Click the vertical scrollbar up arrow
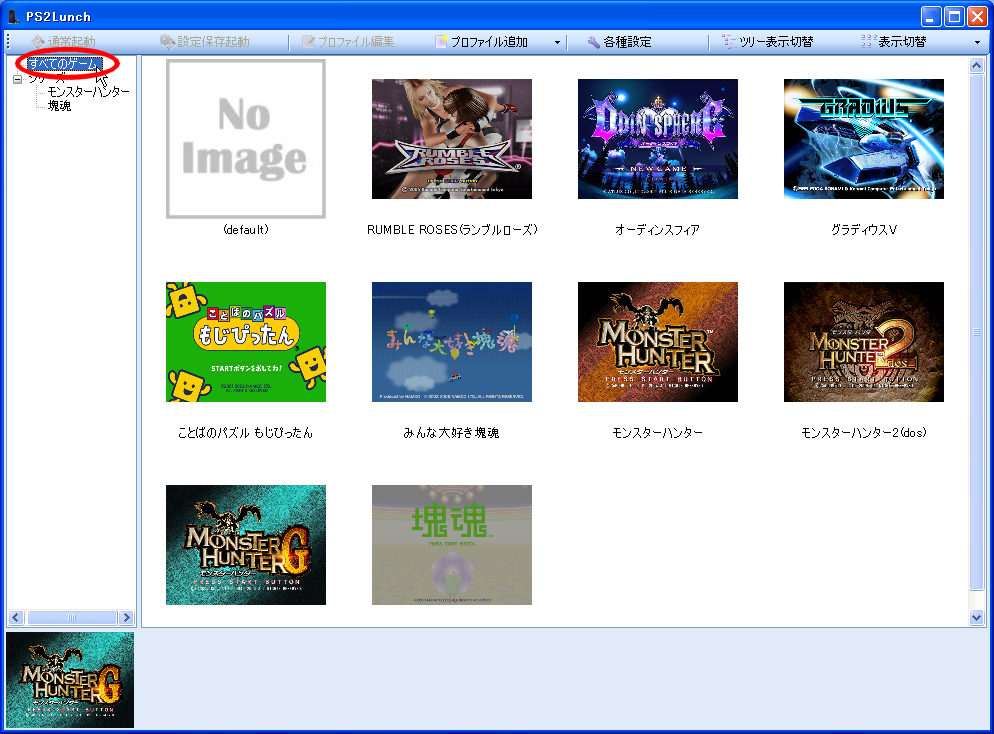Viewport: 994px width, 734px height. pos(976,65)
